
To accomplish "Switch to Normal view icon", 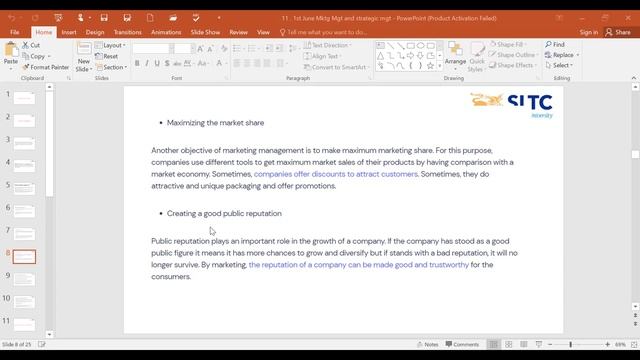I will point(493,344).
